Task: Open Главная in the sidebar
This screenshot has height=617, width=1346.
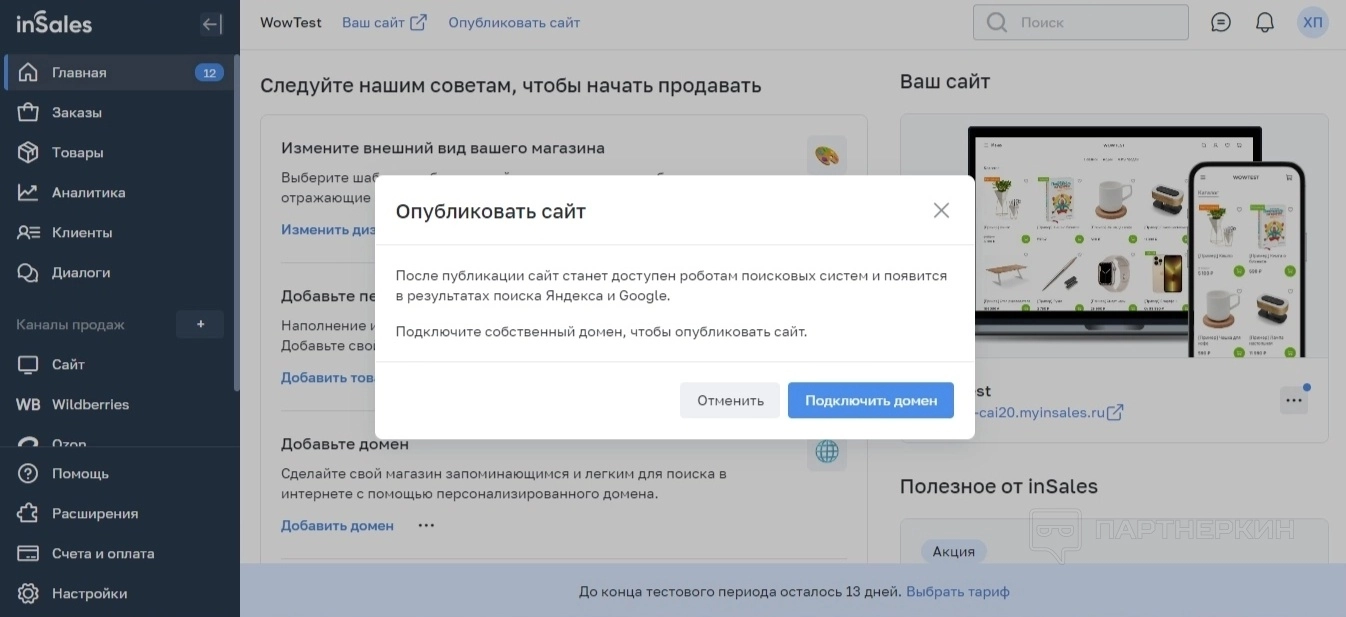Action: click(x=120, y=72)
